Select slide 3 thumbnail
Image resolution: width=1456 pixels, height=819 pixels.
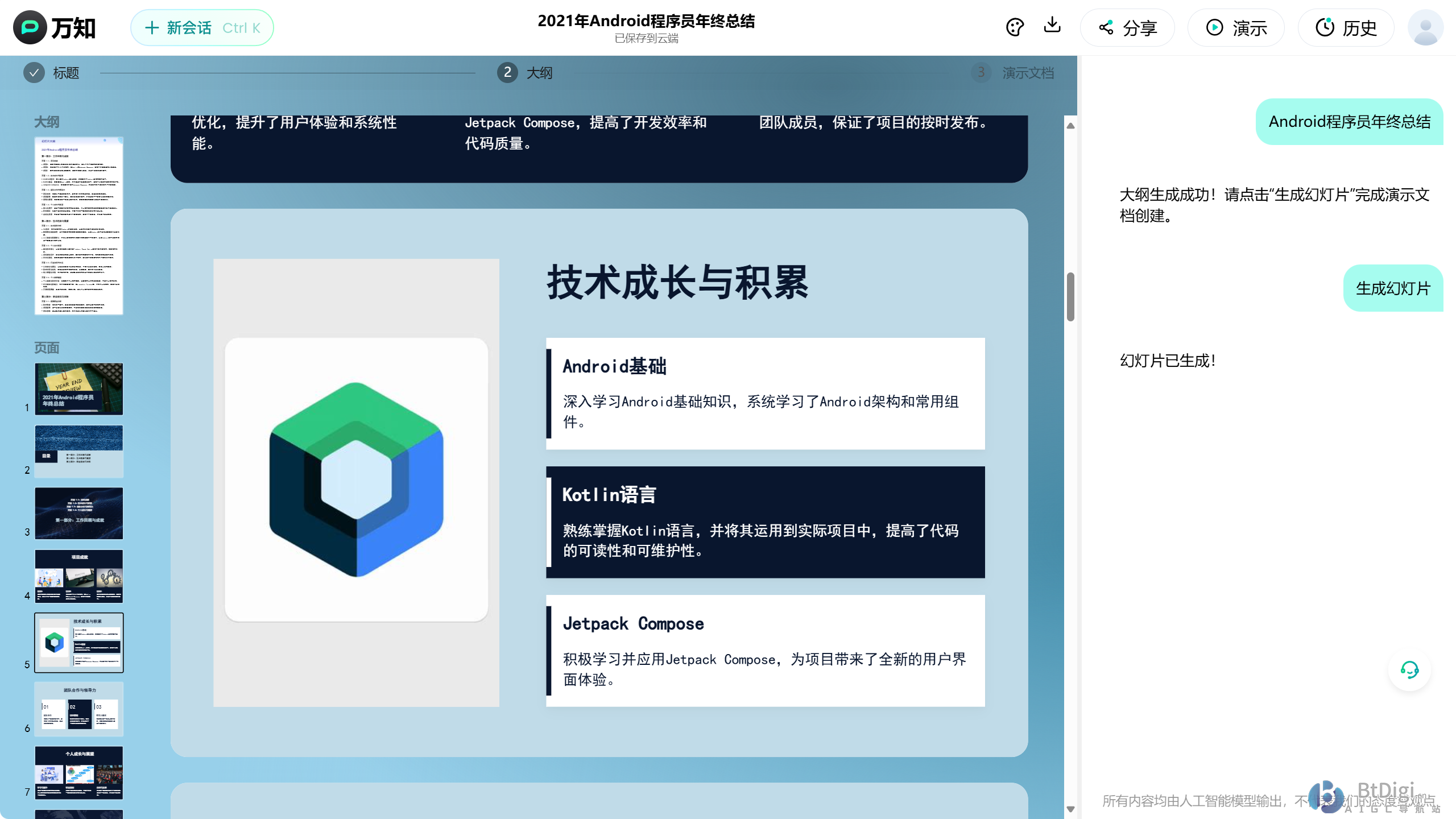pyautogui.click(x=79, y=513)
